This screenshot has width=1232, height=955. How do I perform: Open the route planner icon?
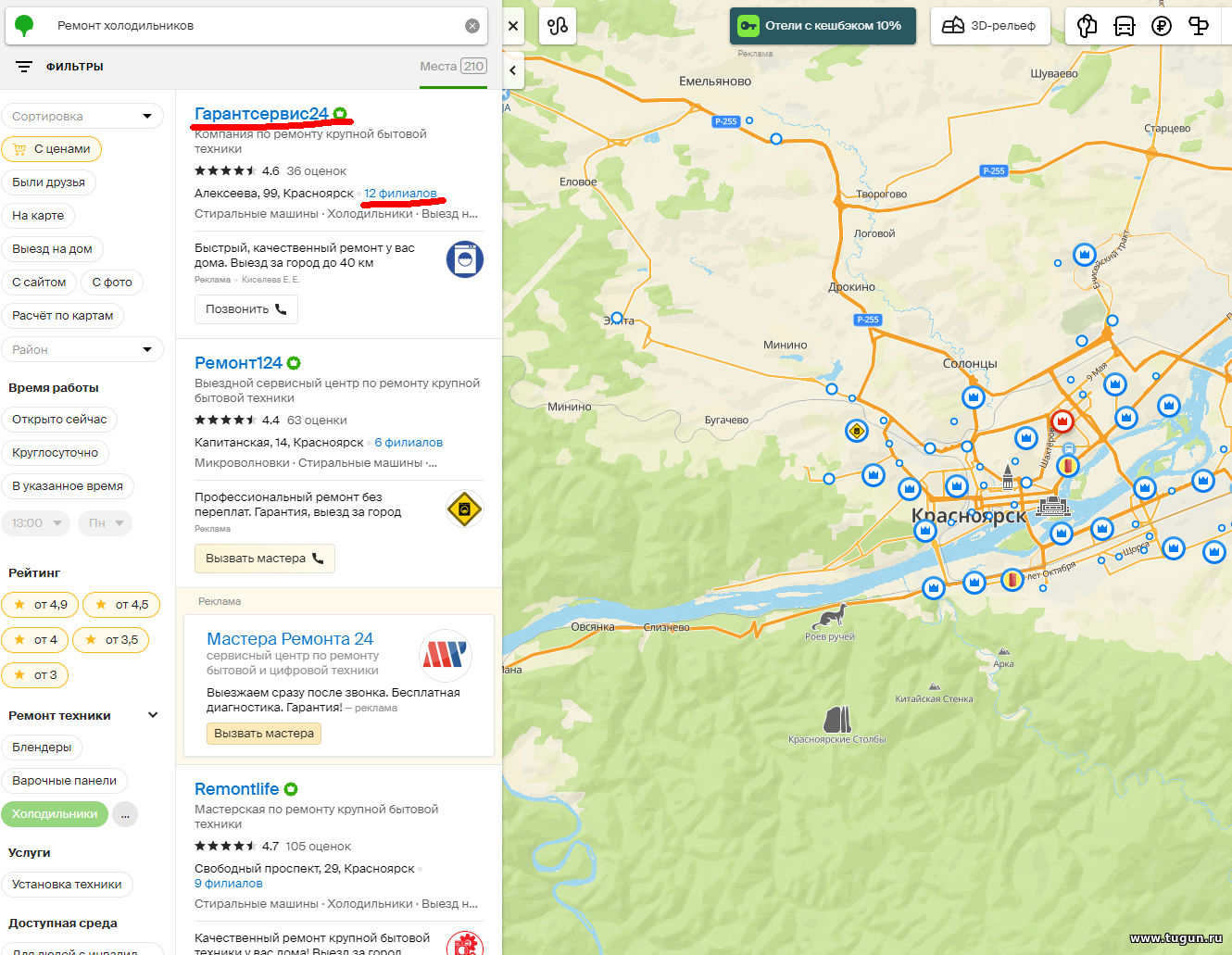(x=558, y=26)
